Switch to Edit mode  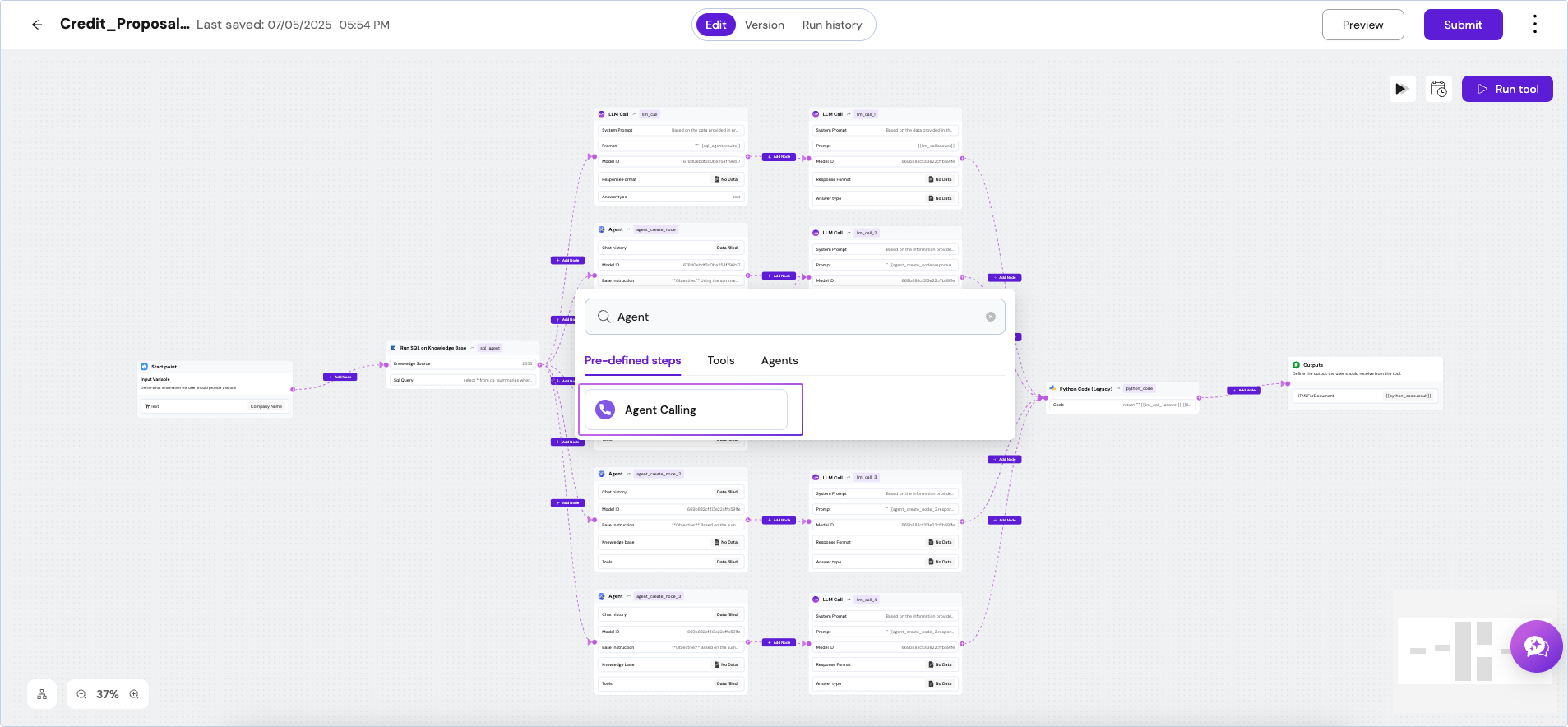point(715,25)
